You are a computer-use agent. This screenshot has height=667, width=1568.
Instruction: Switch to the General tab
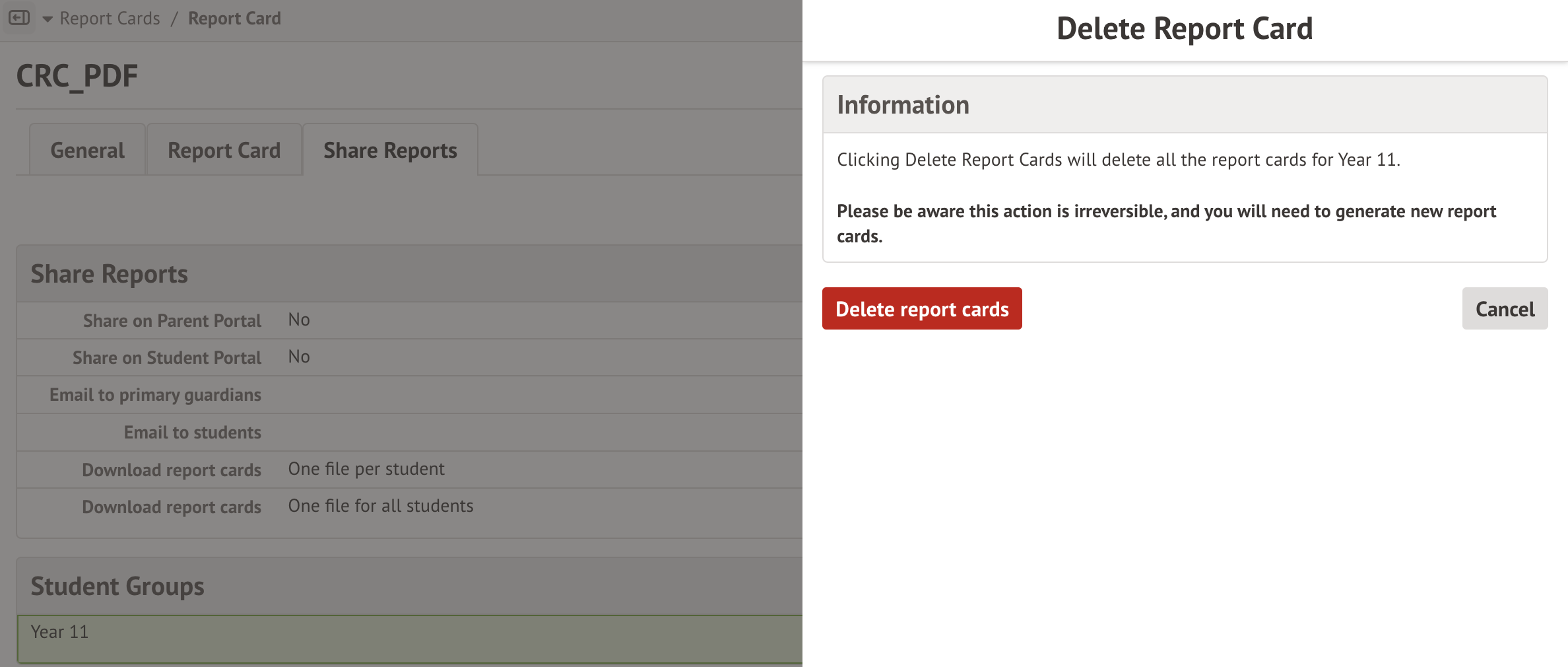87,151
